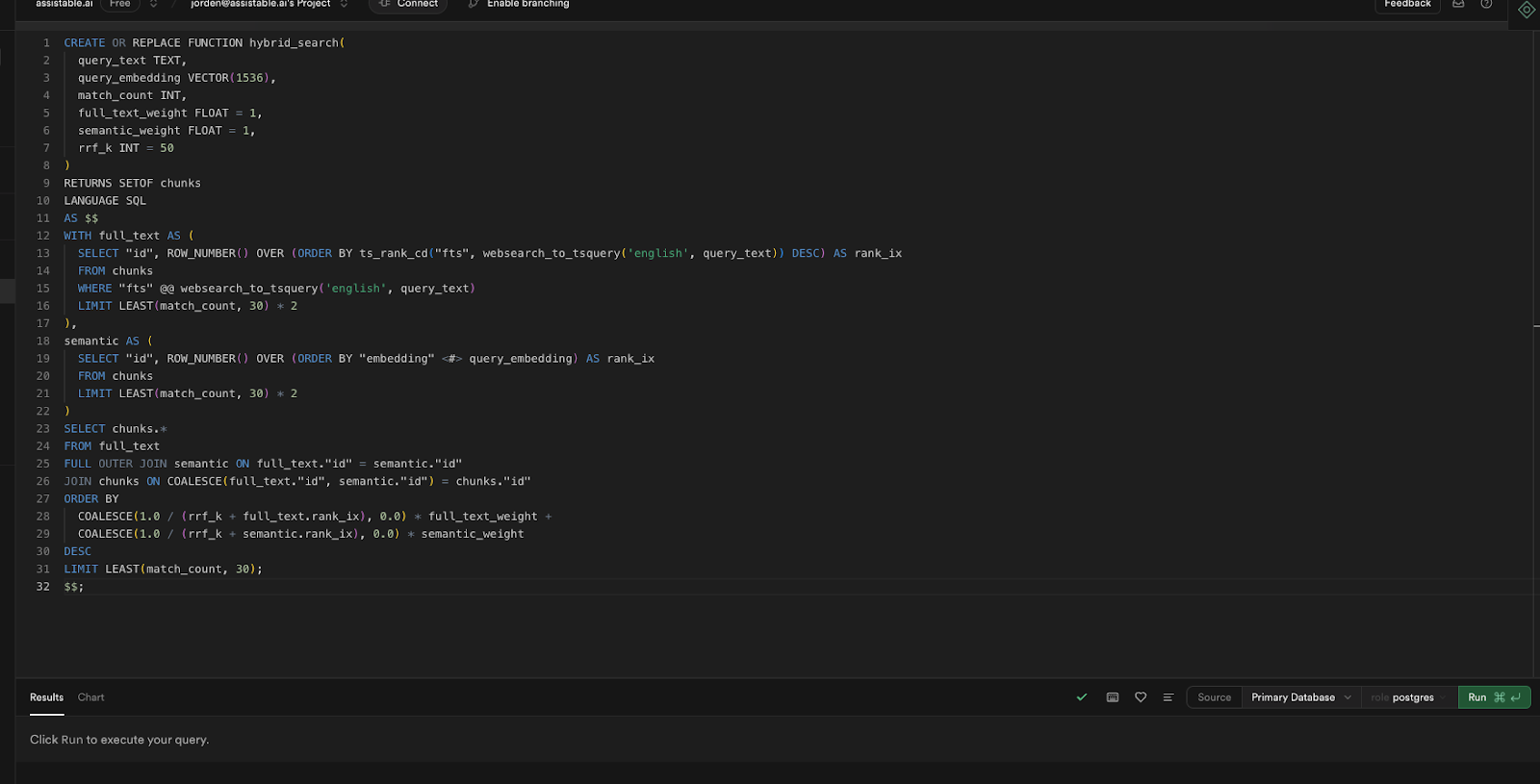
Task: Click the line 'DESC' on line 30
Action: click(x=78, y=551)
